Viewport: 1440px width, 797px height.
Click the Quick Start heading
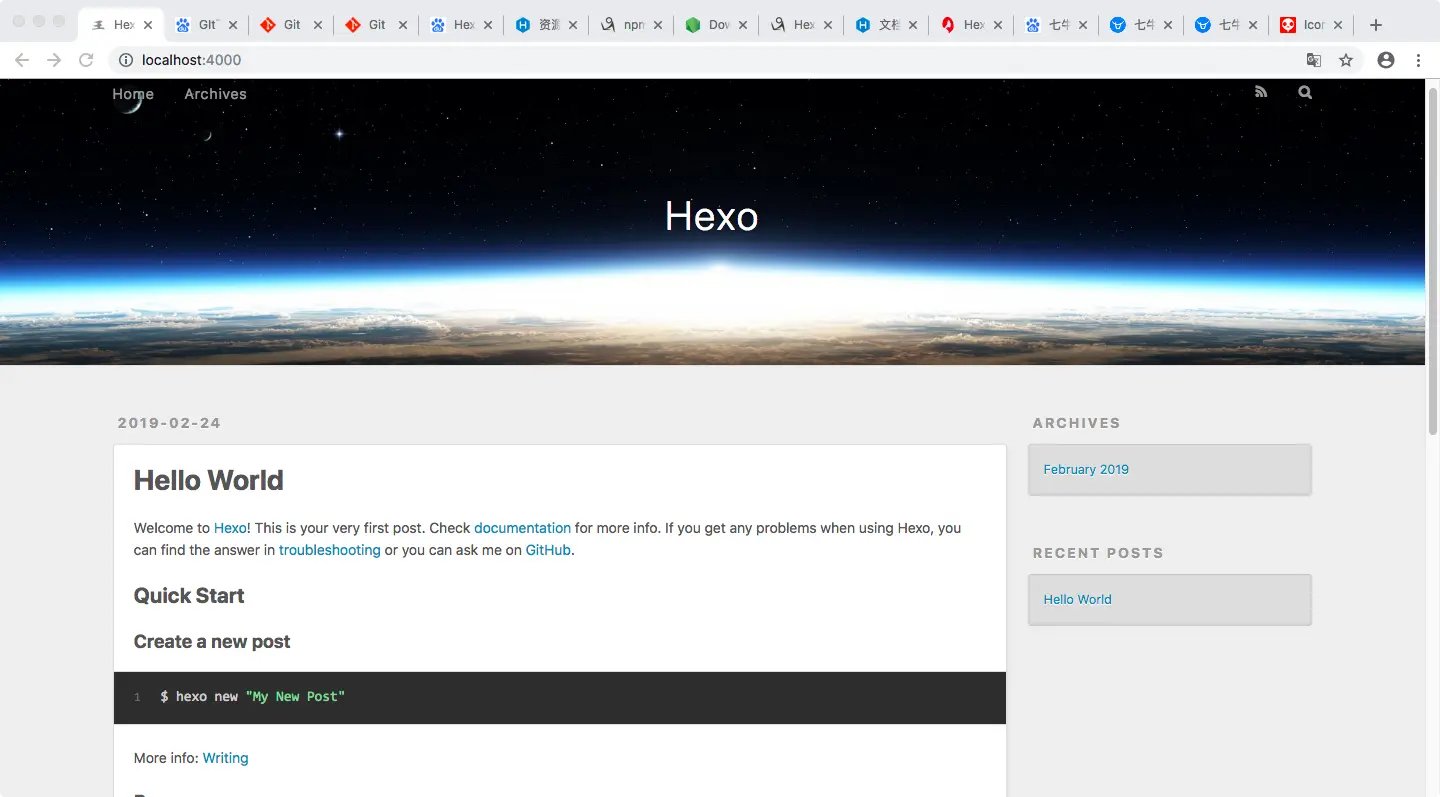189,596
